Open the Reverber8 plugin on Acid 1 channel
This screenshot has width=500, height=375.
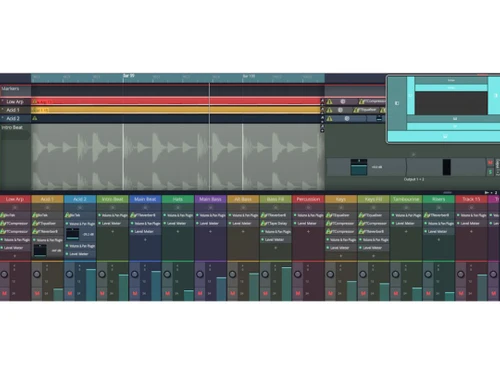point(47,231)
